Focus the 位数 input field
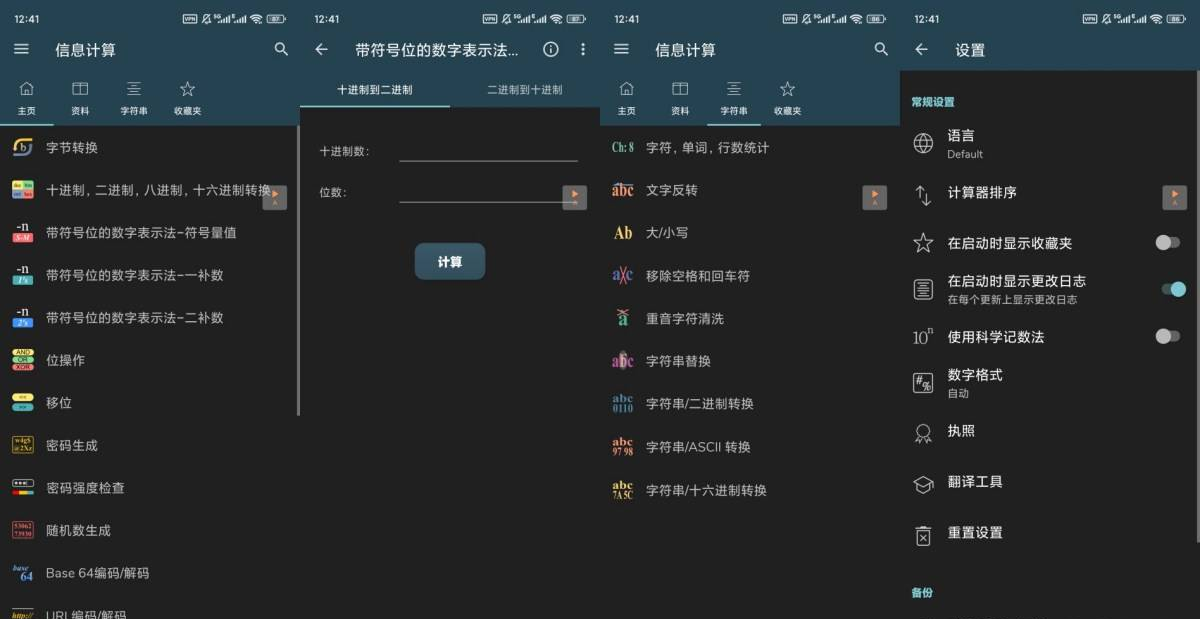1200x619 pixels. (x=488, y=191)
